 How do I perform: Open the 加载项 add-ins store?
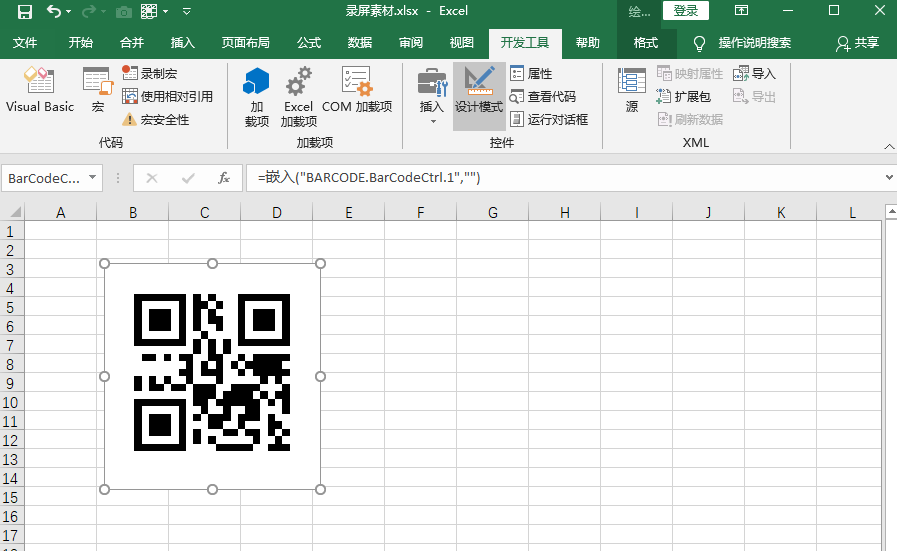(256, 97)
